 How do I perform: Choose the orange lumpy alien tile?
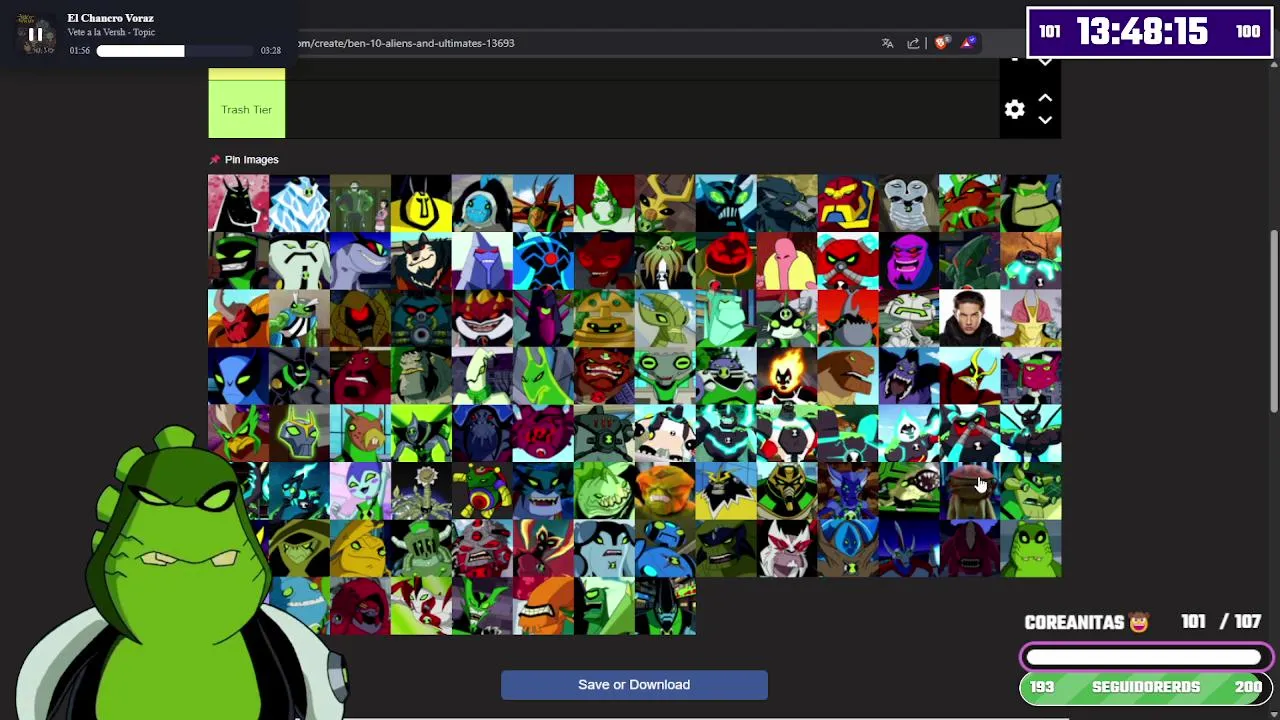pyautogui.click(x=665, y=491)
